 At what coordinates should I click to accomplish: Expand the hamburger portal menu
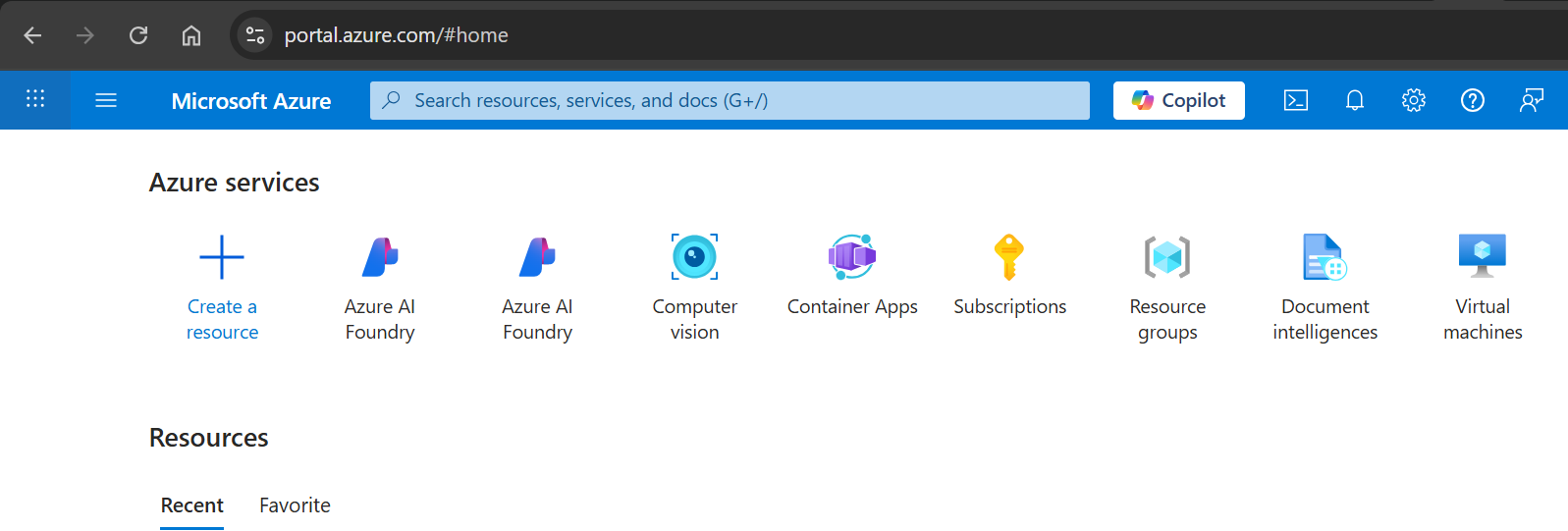tap(106, 100)
